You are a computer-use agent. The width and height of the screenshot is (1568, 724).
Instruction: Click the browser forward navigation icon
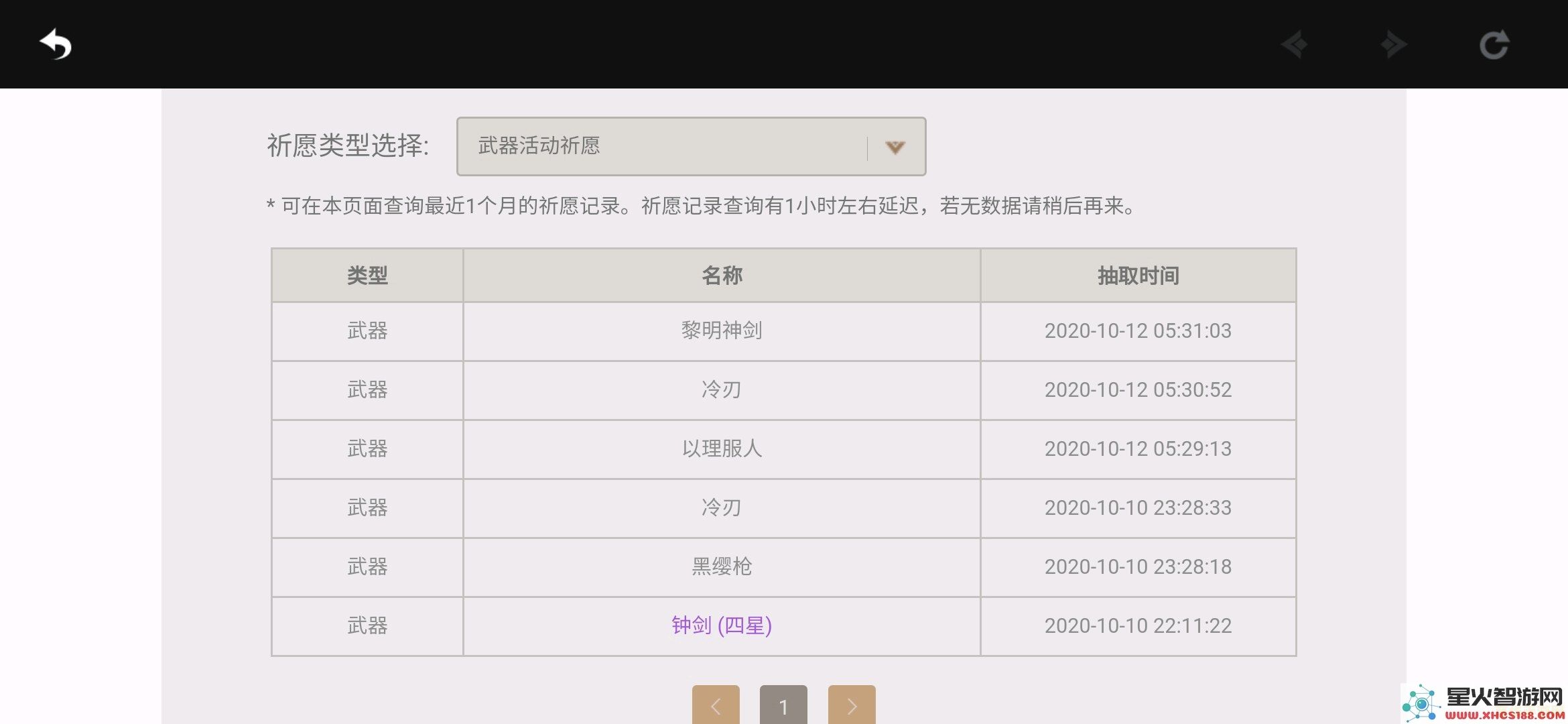pos(1393,45)
